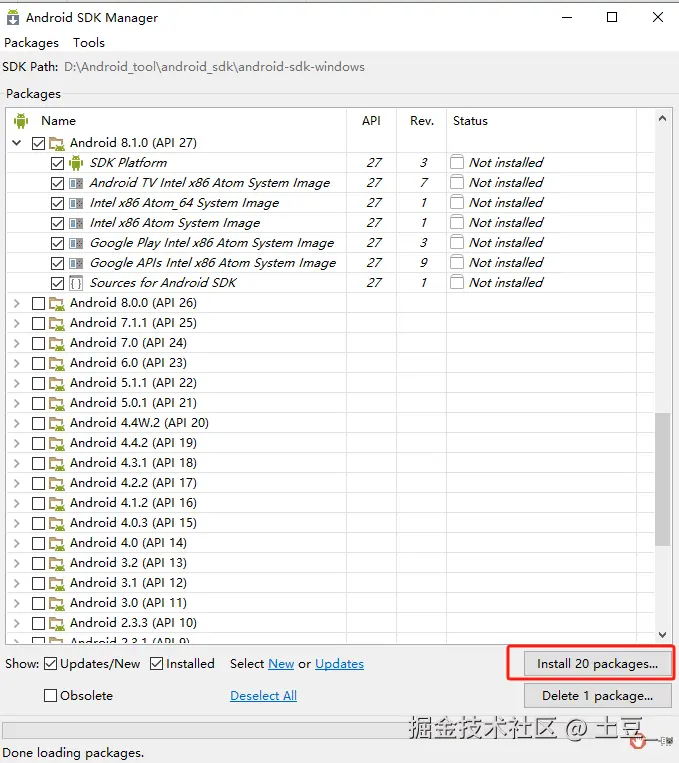Image resolution: width=679 pixels, height=763 pixels.
Task: Click the Android 7.1.1 (API 25) folder icon
Action: point(57,323)
